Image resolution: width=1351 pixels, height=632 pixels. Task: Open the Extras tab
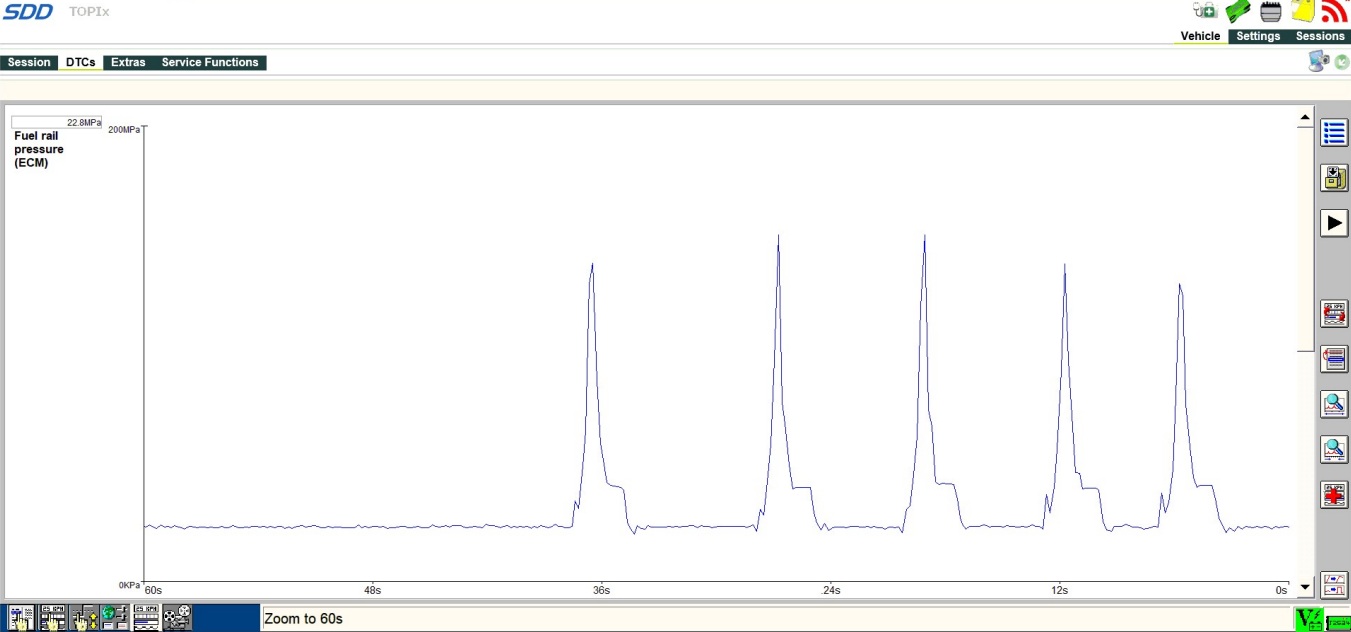[128, 62]
